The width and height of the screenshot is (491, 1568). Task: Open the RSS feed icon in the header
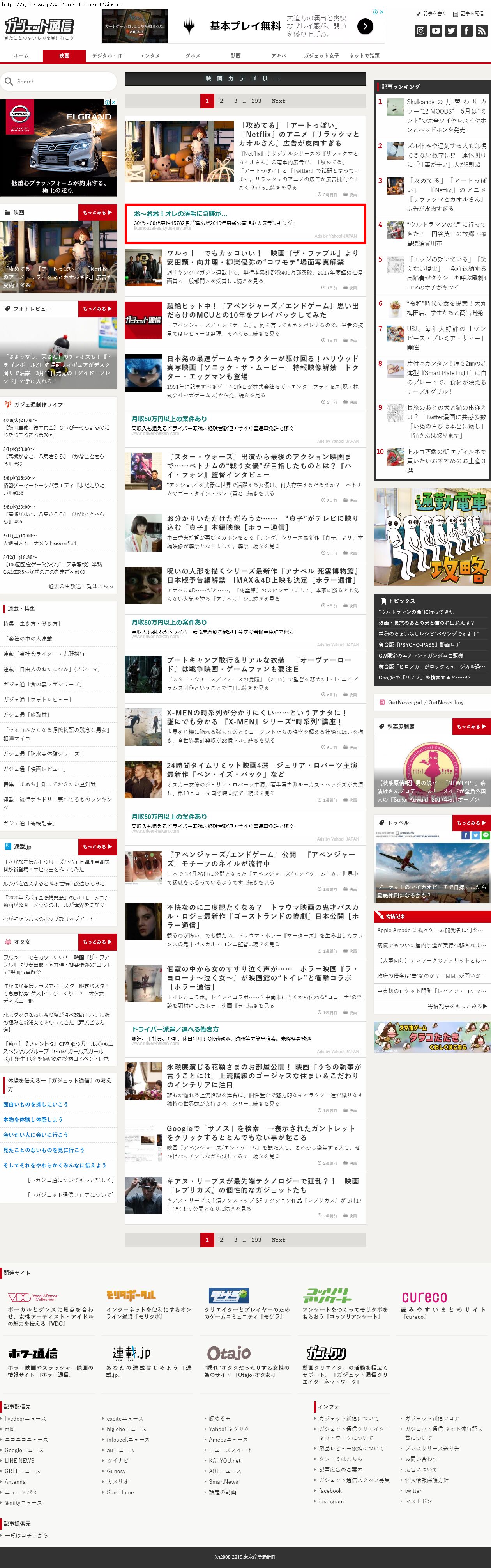pyautogui.click(x=481, y=30)
